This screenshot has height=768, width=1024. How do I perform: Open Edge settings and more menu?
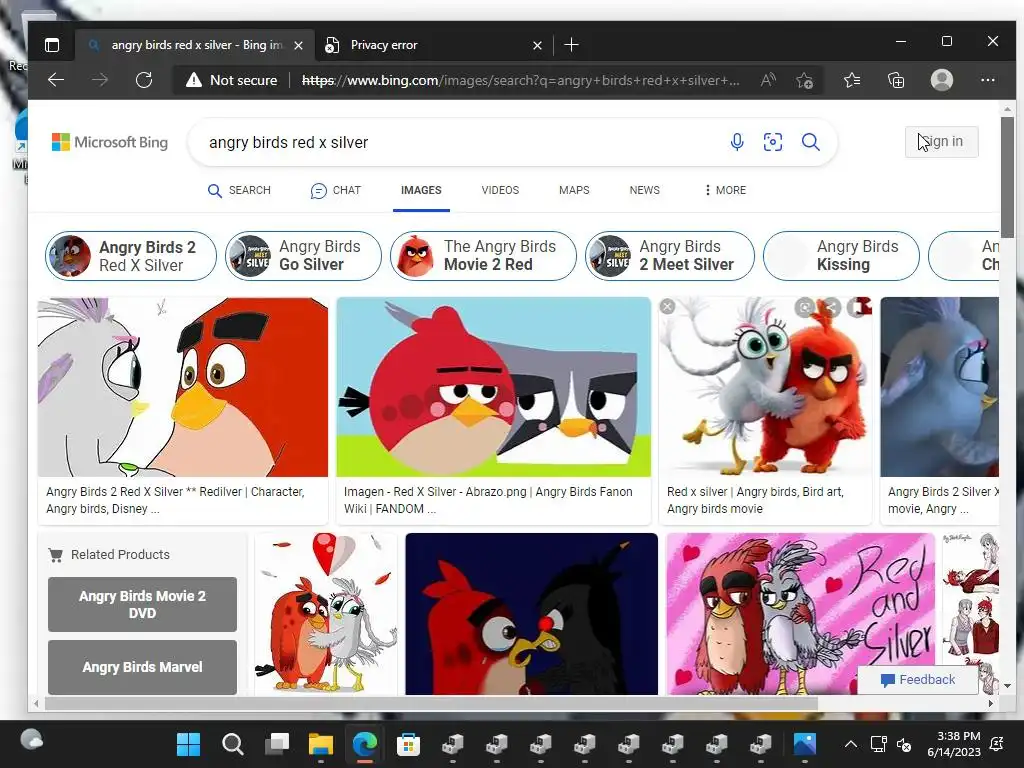click(987, 80)
